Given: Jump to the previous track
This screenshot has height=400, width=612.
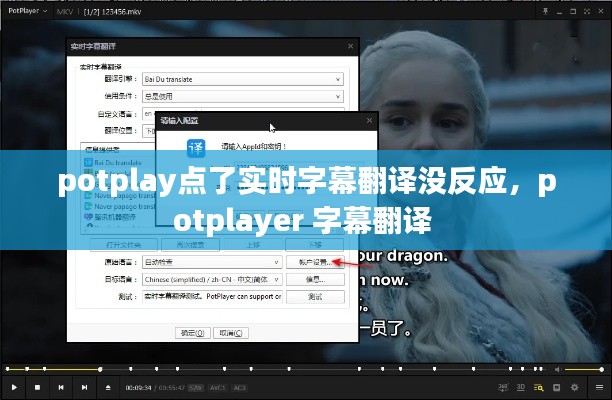Looking at the screenshot, I should [60, 387].
